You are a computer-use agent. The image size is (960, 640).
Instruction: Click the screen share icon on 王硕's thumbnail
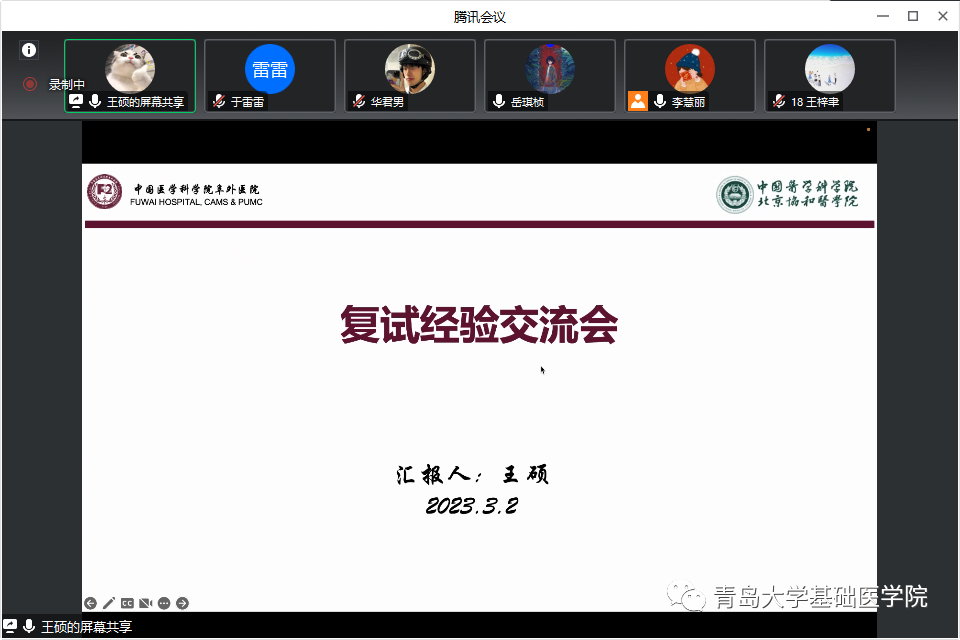76,100
